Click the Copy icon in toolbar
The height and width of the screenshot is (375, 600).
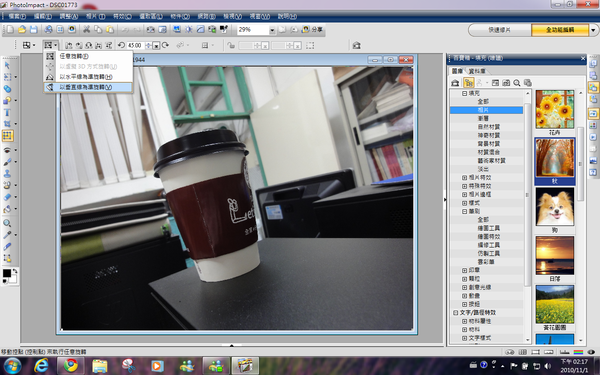click(x=98, y=29)
